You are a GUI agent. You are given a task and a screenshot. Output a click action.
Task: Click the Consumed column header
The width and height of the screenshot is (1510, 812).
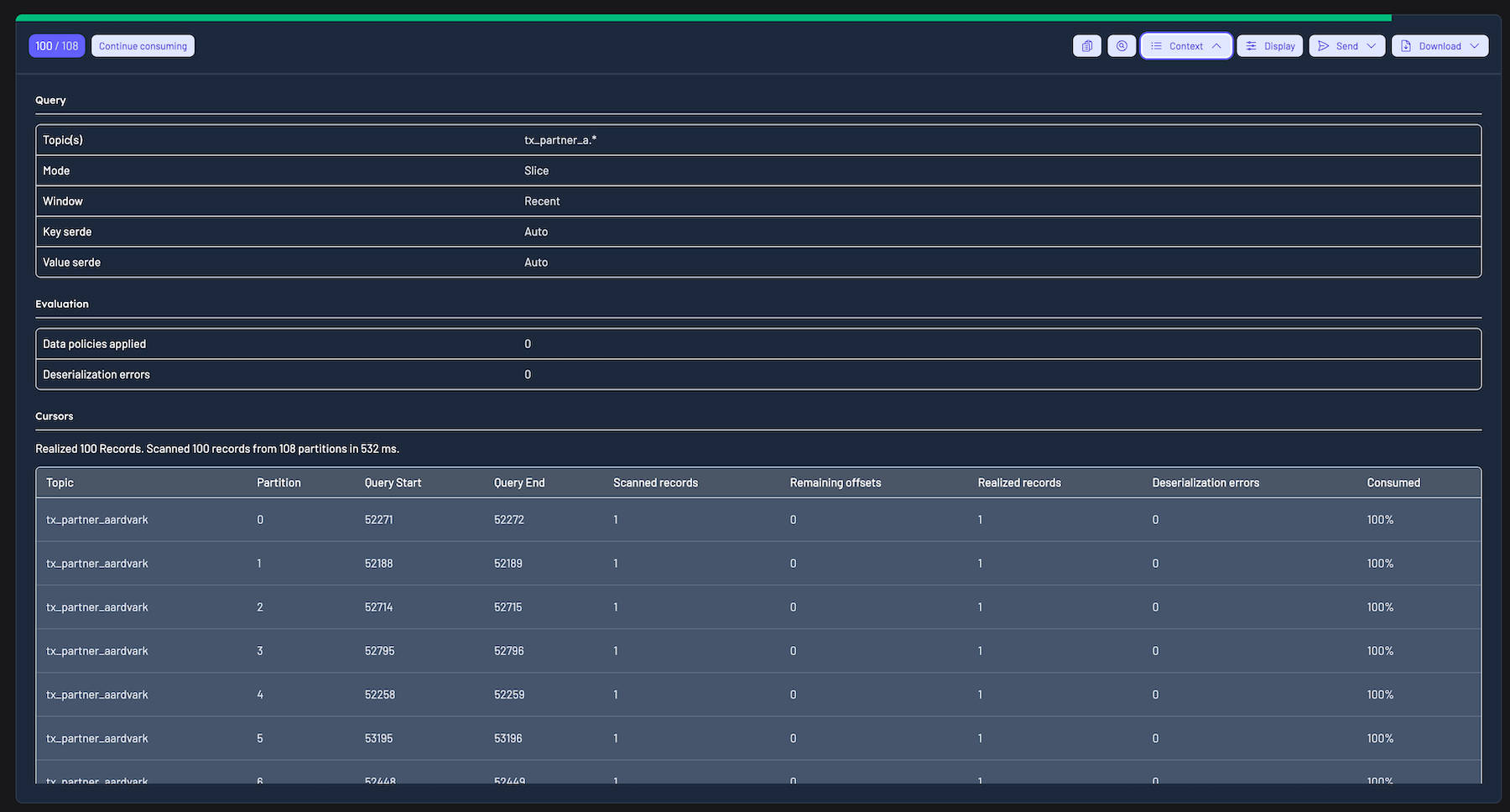click(1393, 483)
